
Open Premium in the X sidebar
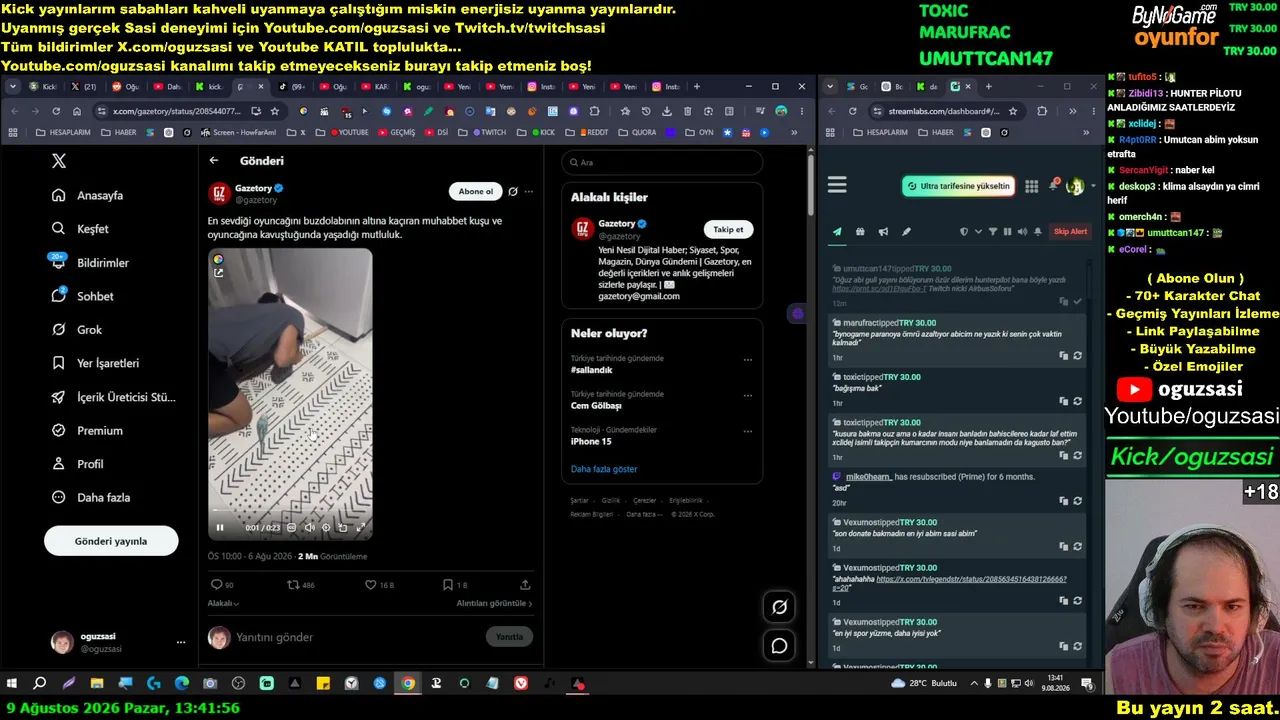(88, 430)
